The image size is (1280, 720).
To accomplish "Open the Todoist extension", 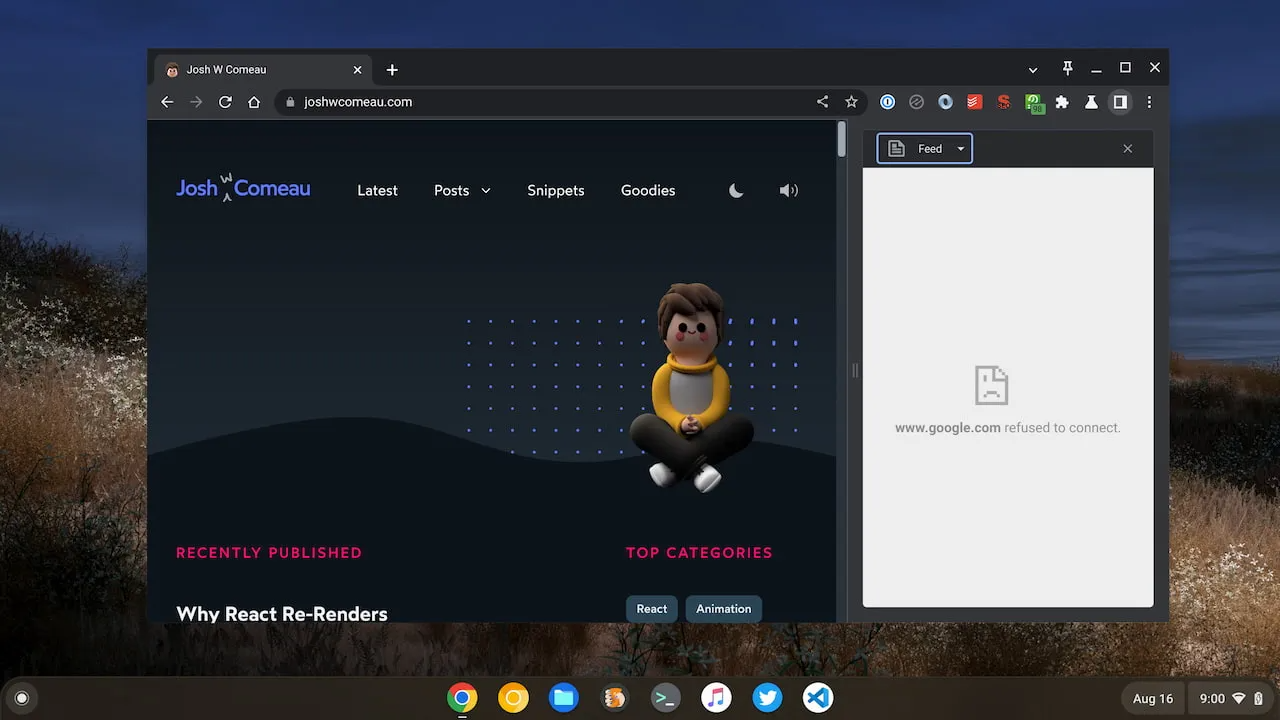I will 973,101.
